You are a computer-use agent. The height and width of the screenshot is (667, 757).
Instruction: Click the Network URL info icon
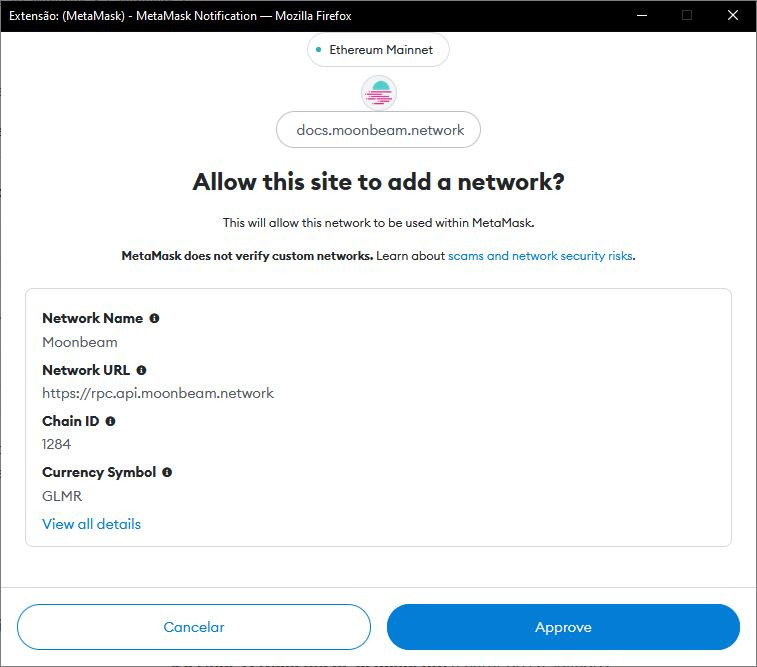point(141,370)
